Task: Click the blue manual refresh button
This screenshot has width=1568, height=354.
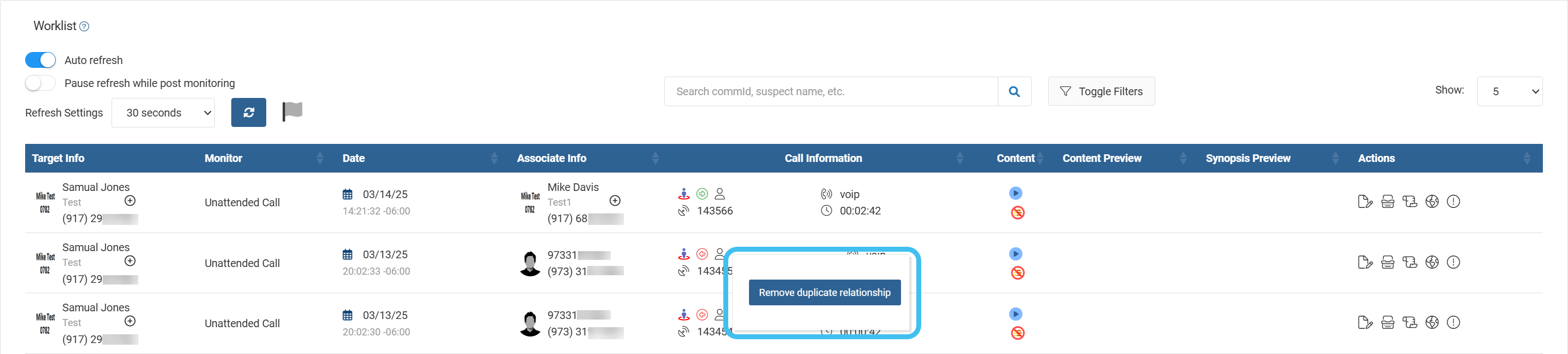Action: 248,113
